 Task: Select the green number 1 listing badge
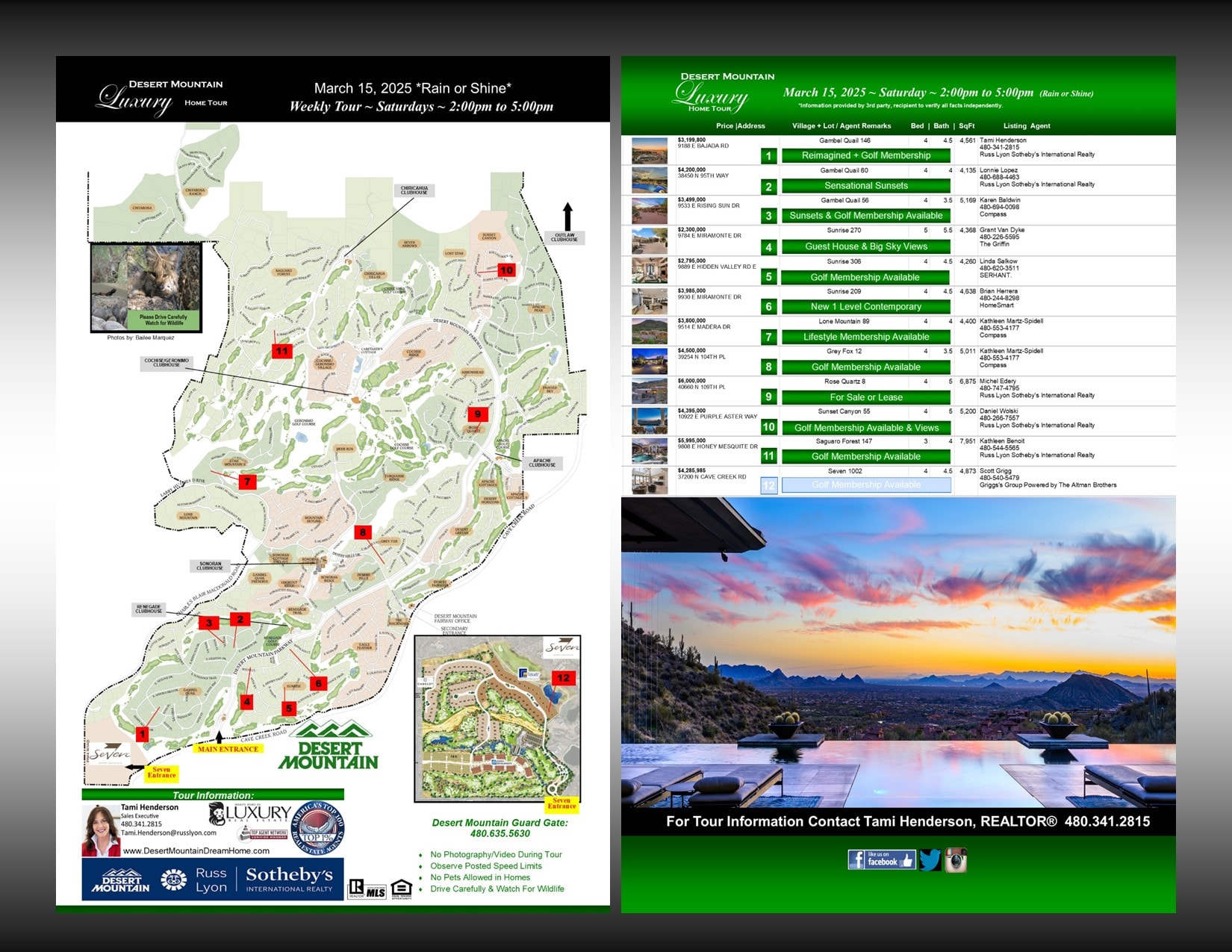(x=768, y=156)
